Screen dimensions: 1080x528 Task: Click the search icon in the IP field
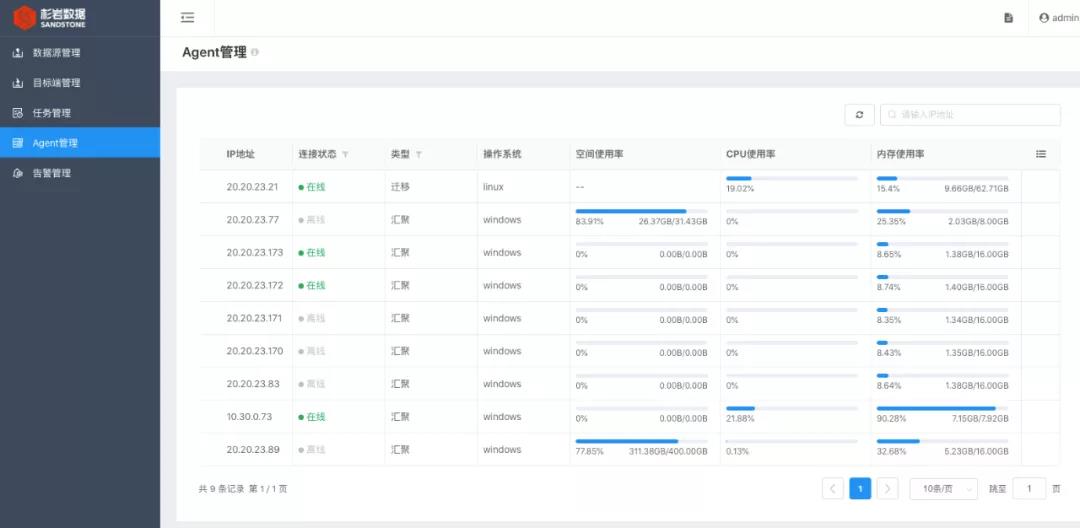click(893, 115)
